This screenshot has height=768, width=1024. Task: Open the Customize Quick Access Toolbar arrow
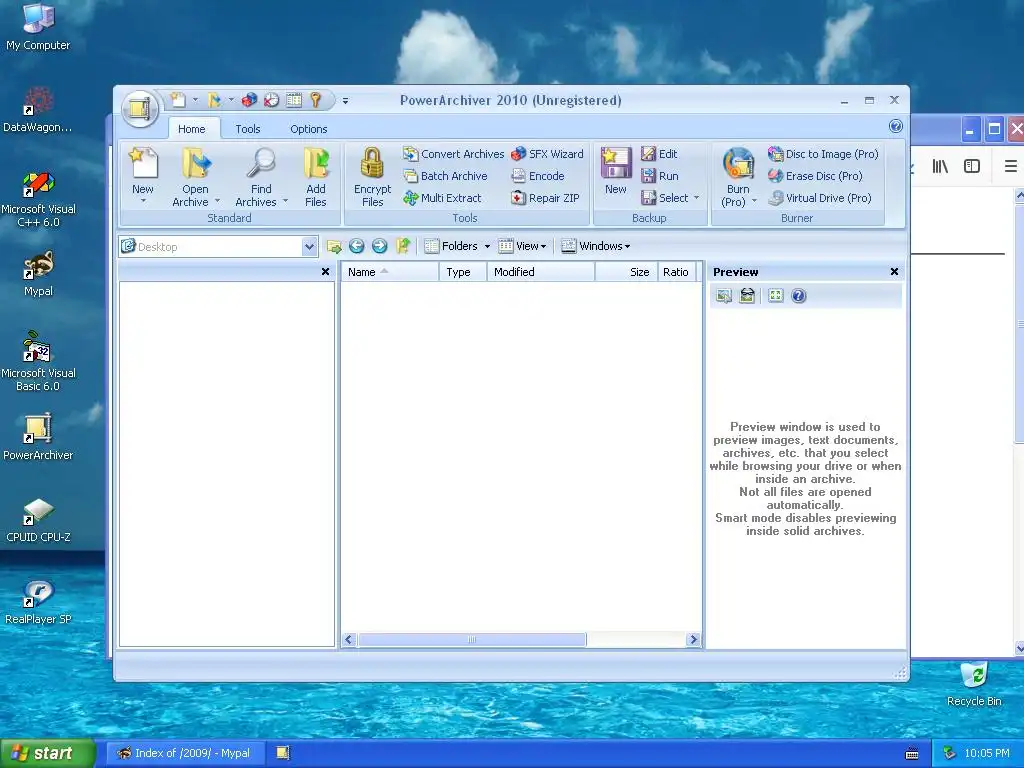345,101
